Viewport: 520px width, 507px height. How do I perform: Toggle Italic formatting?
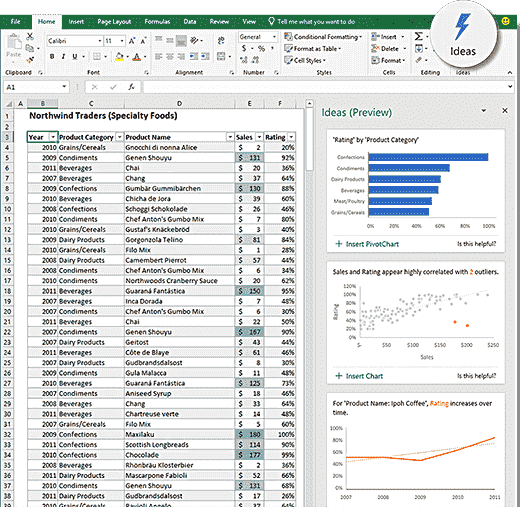point(63,57)
